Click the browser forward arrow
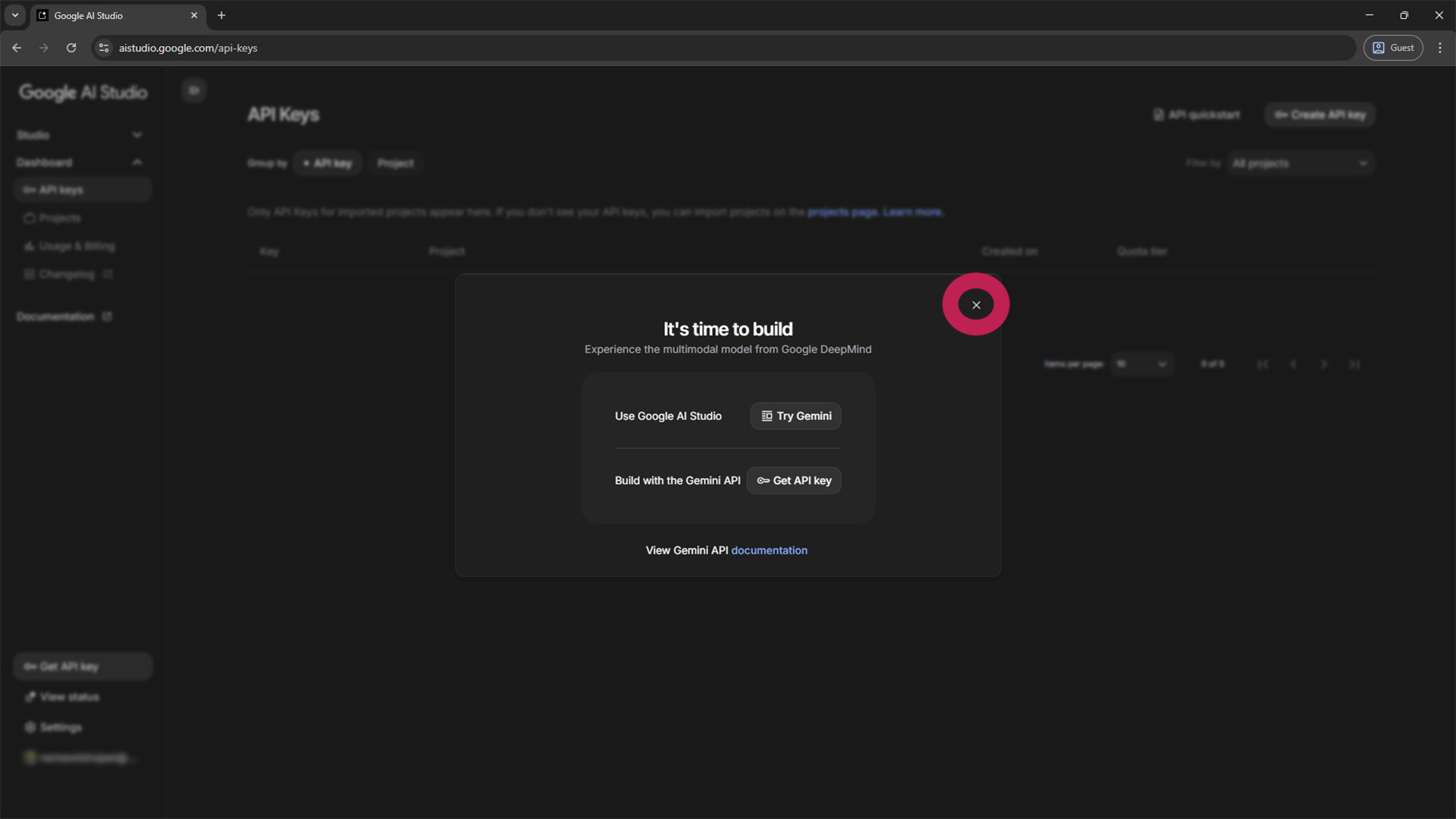This screenshot has height=819, width=1456. [44, 48]
